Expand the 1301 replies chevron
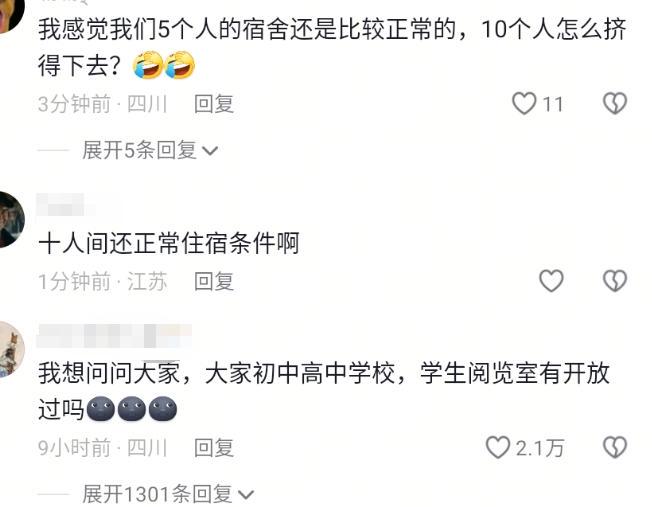Viewport: 652px width, 507px height. [246, 495]
